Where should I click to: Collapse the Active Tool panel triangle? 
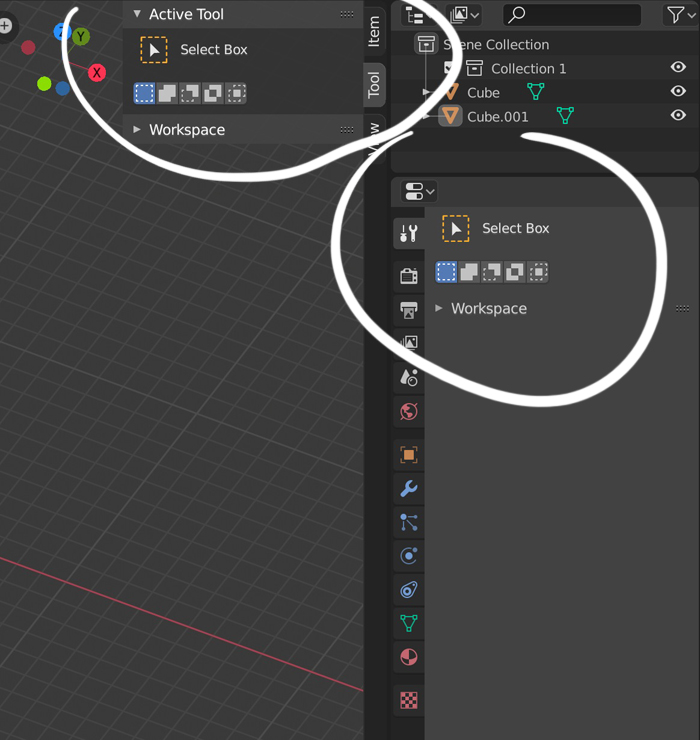[137, 14]
